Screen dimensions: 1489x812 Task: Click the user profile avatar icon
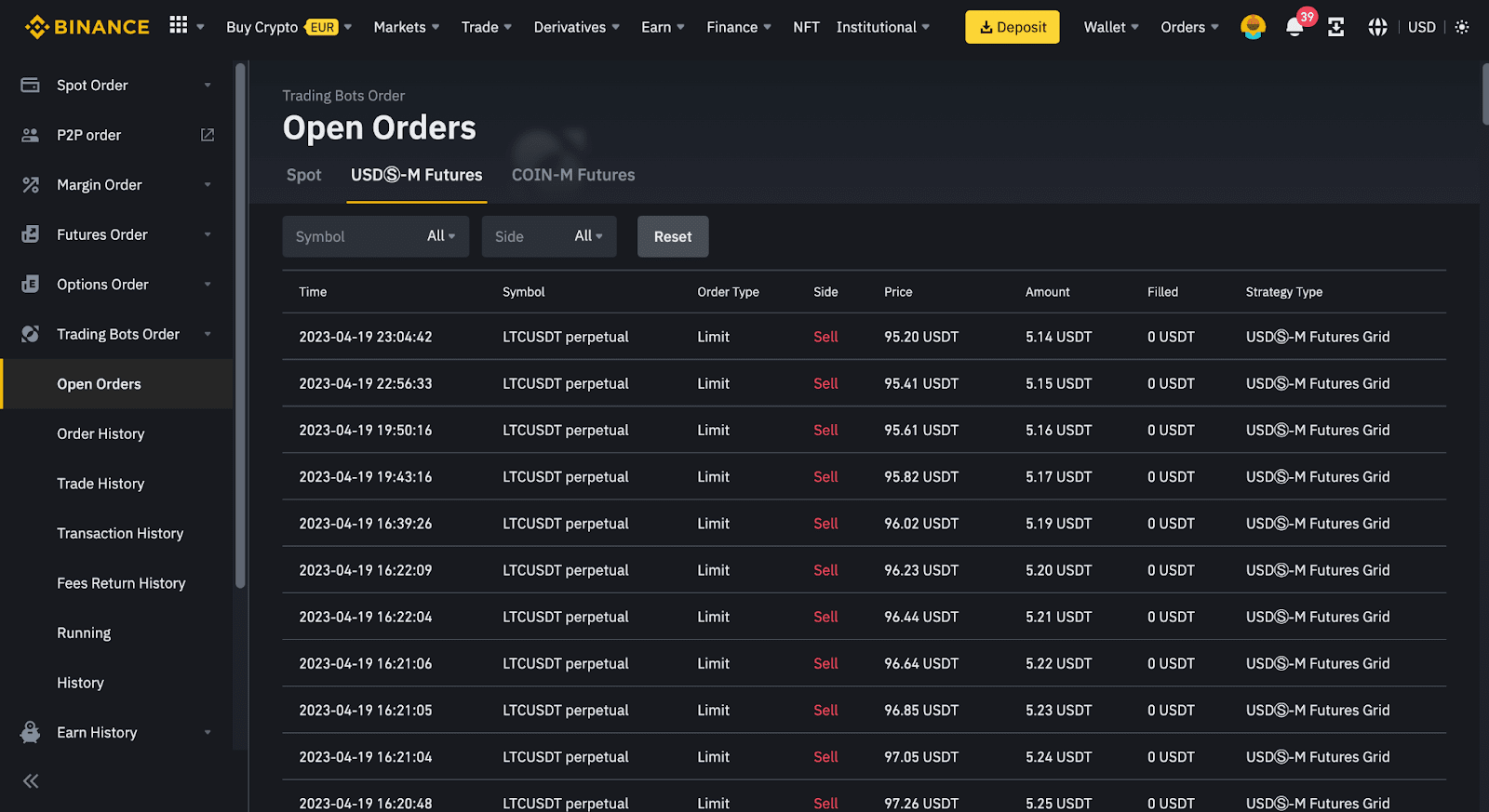(x=1253, y=27)
